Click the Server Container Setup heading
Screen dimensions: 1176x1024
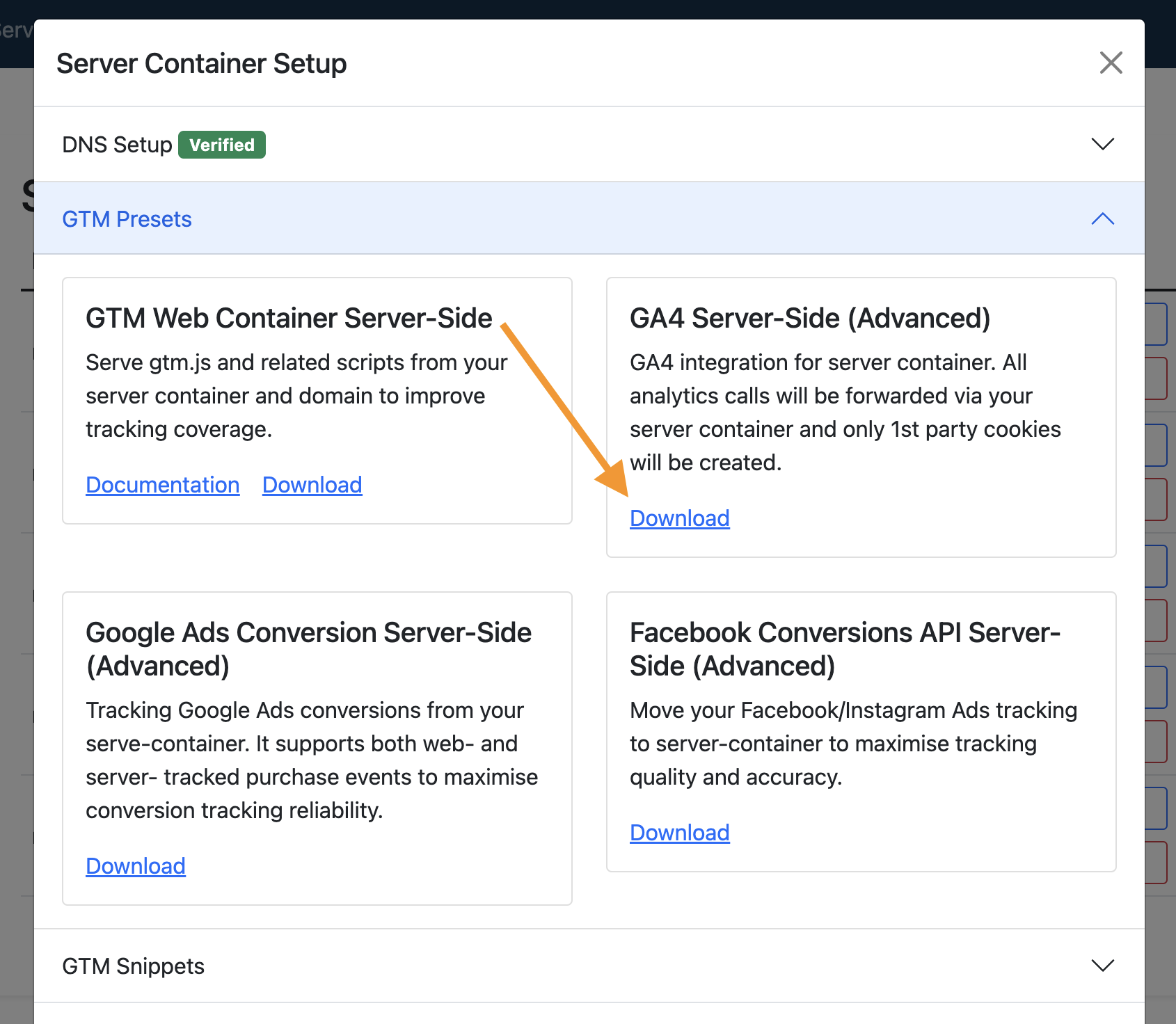(x=201, y=63)
